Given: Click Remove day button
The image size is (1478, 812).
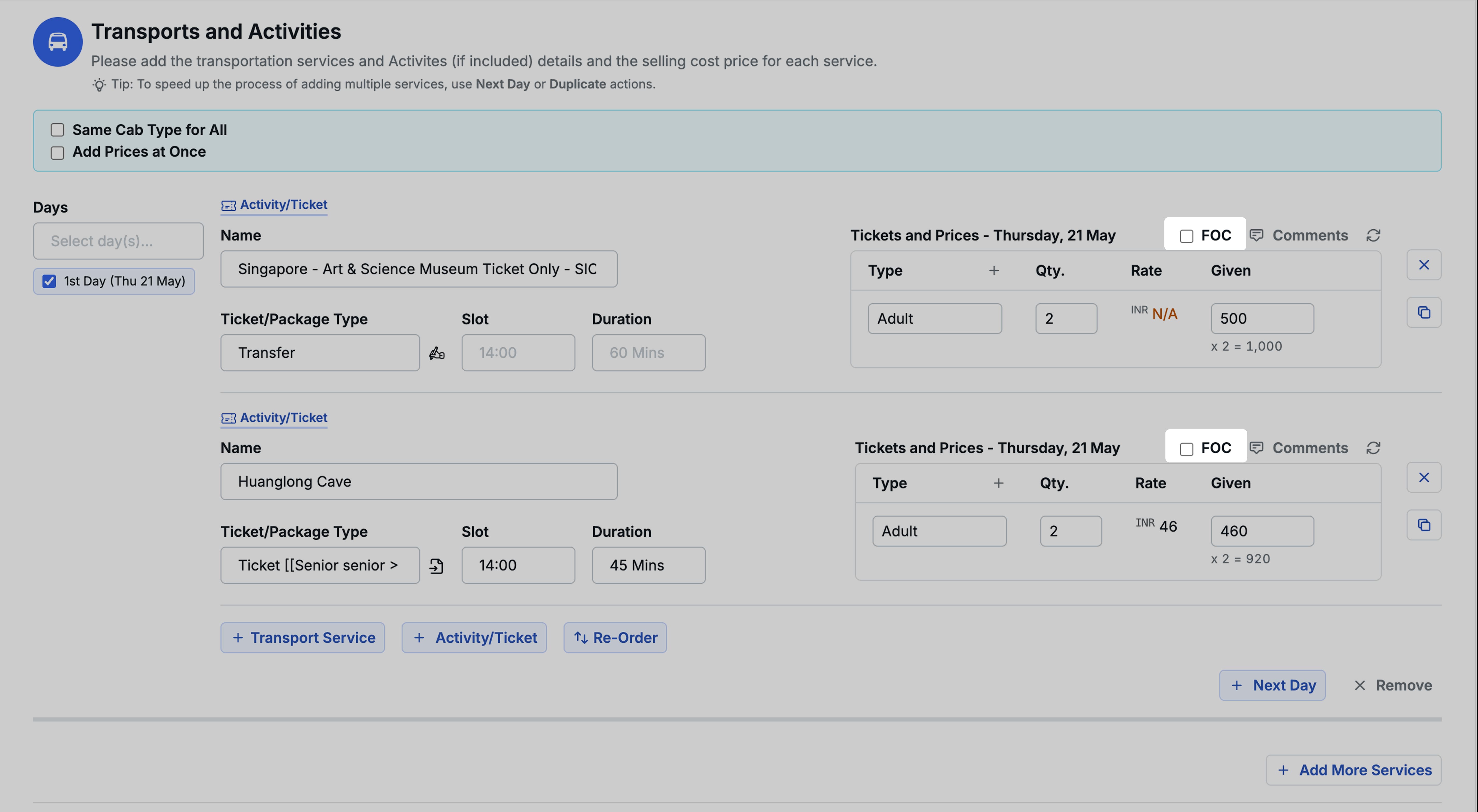Looking at the screenshot, I should pyautogui.click(x=1393, y=686).
